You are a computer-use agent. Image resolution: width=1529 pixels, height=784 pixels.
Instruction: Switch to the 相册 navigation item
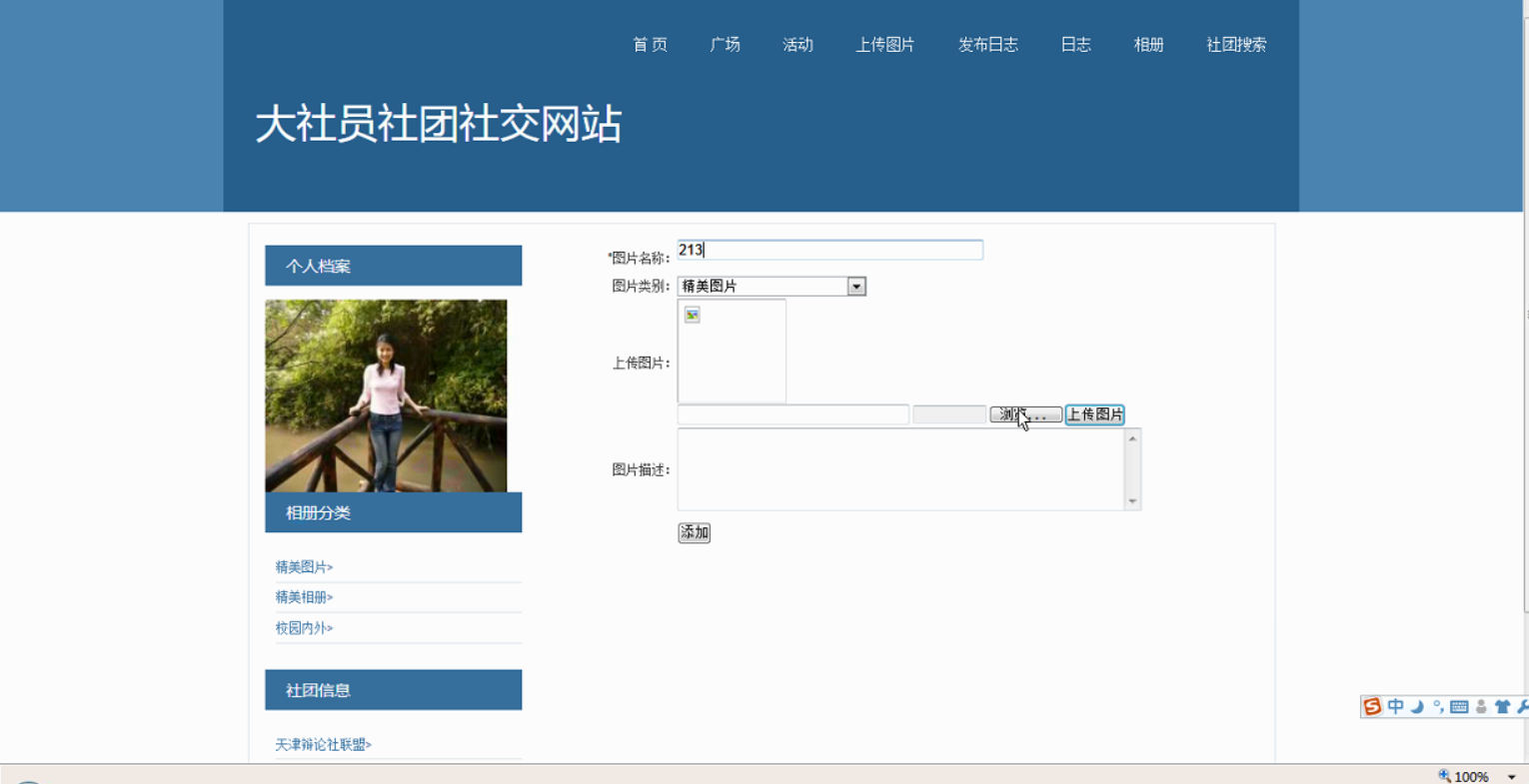point(1148,44)
